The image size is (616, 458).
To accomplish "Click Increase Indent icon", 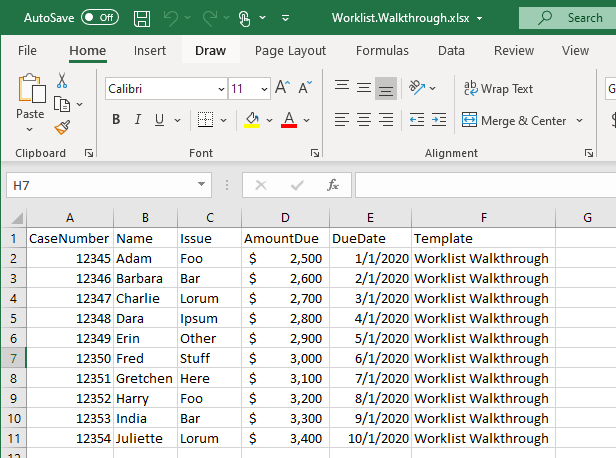I will point(438,120).
